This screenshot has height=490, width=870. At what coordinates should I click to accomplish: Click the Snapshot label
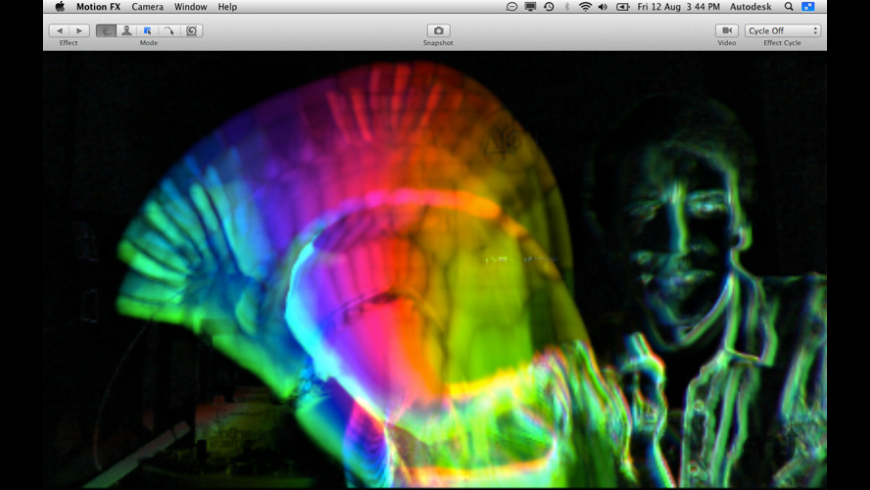(x=438, y=43)
